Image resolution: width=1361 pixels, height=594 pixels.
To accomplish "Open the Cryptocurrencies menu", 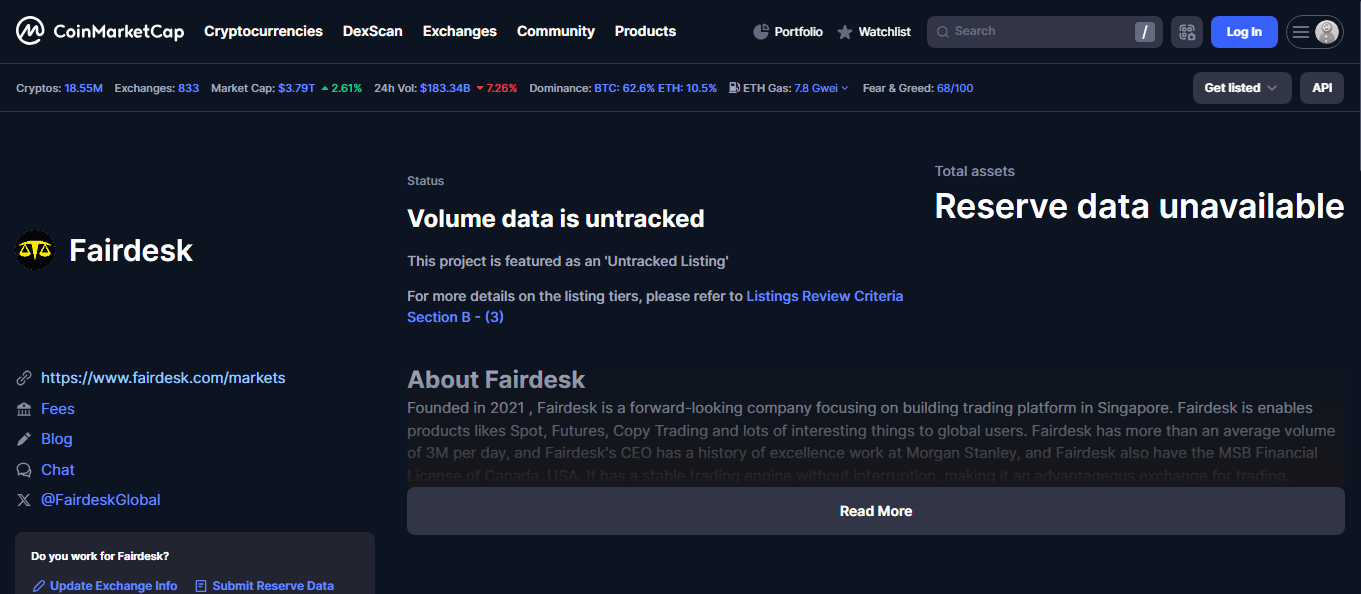I will (263, 31).
